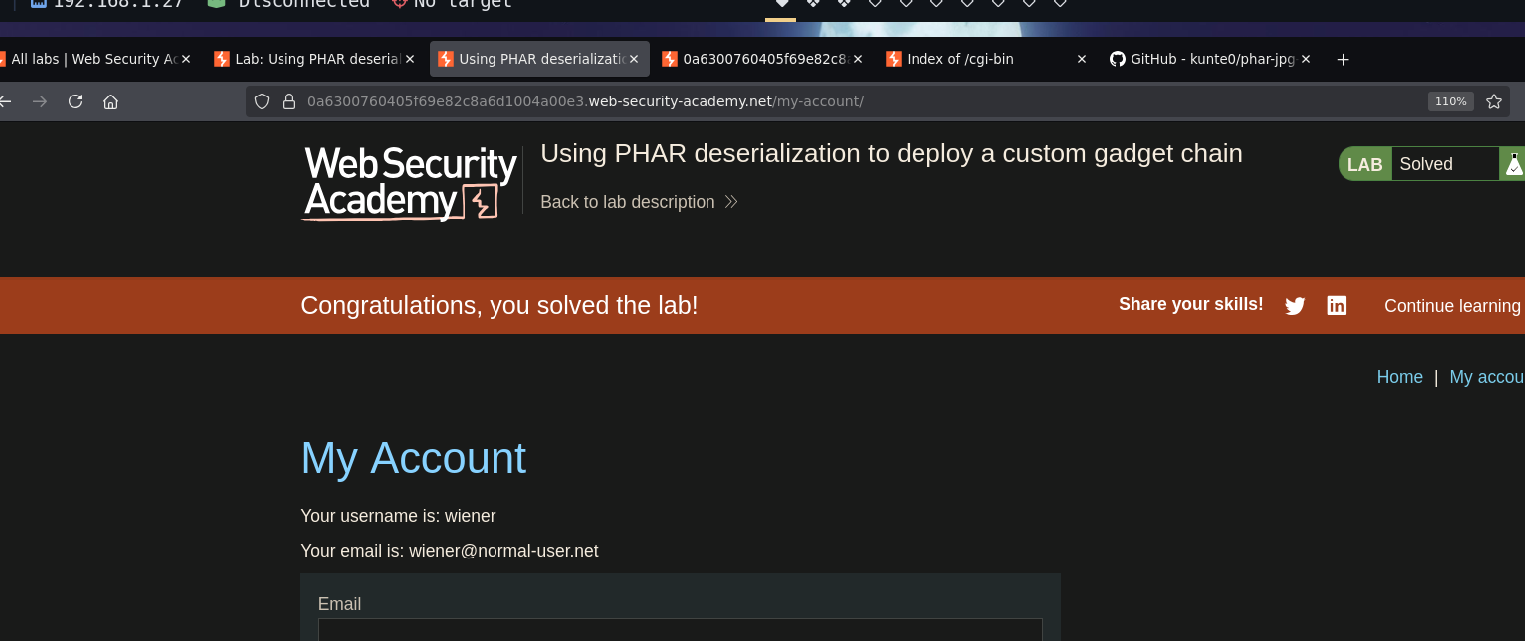The width and height of the screenshot is (1525, 641).
Task: Click the 110% zoom level indicator
Action: point(1450,101)
